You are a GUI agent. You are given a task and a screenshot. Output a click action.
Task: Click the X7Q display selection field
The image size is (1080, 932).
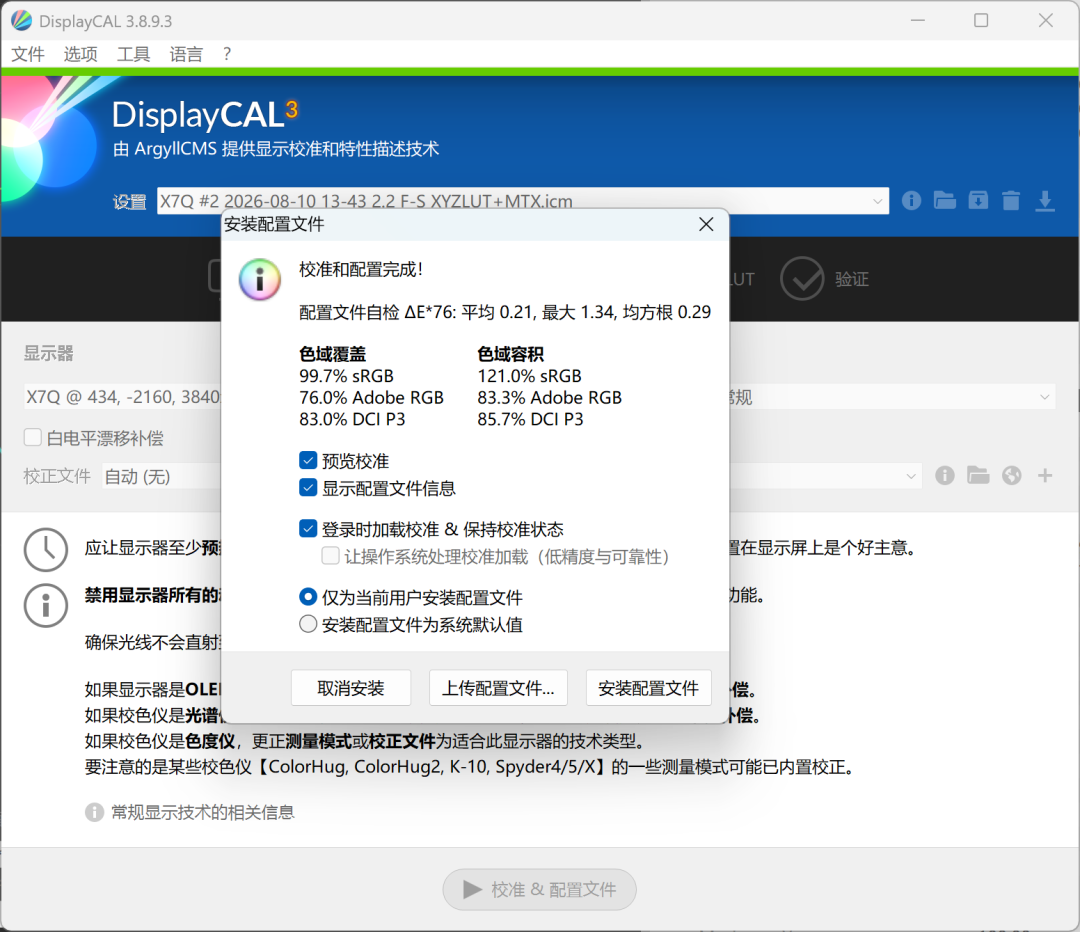point(123,397)
